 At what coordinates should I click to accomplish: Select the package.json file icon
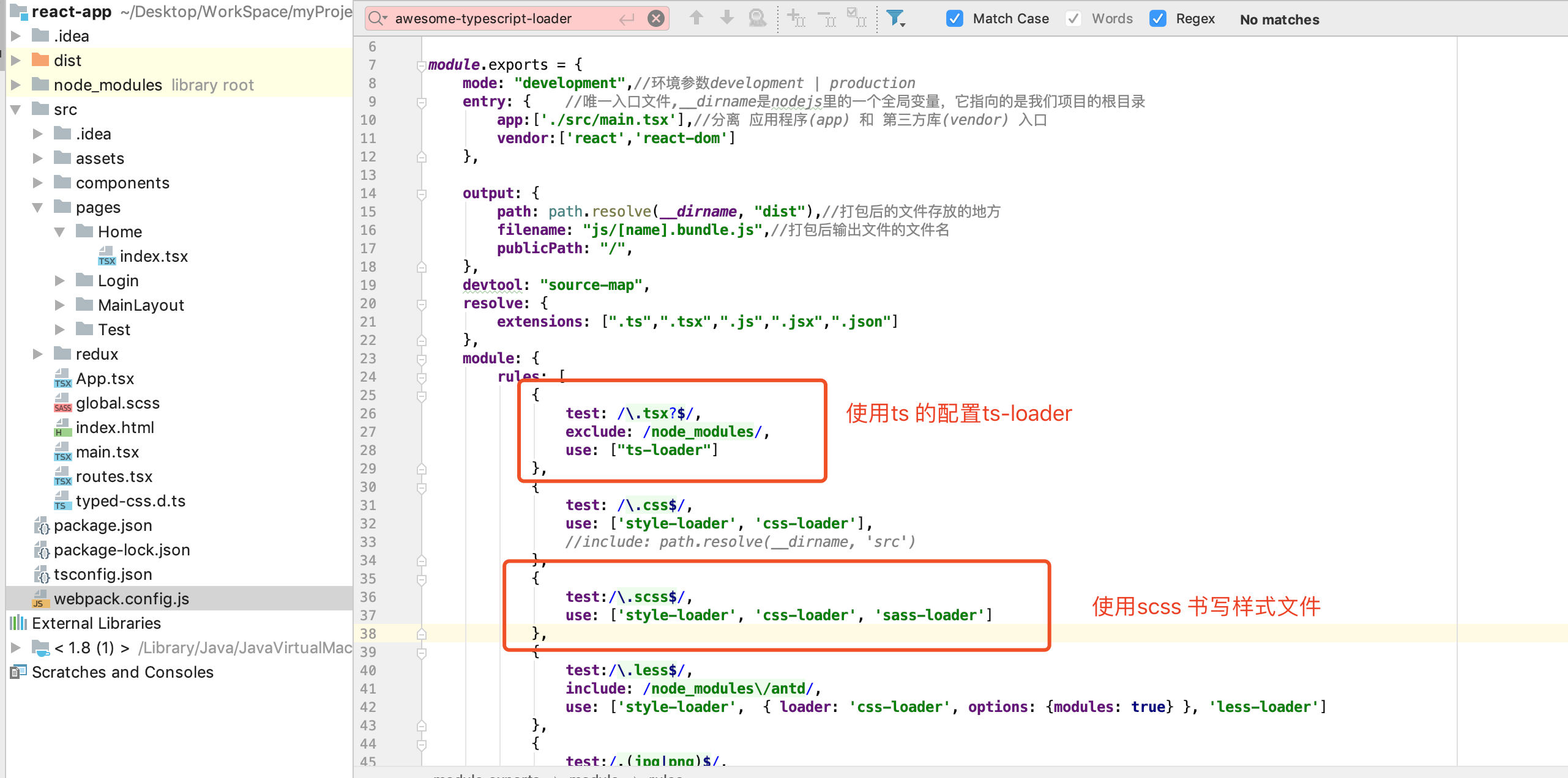(41, 525)
